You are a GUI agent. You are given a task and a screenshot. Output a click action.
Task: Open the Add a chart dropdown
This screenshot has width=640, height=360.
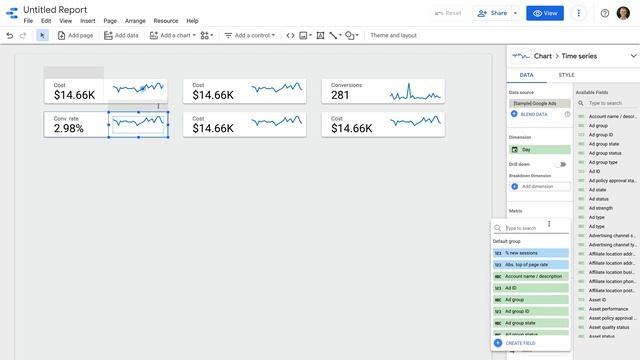tap(173, 36)
